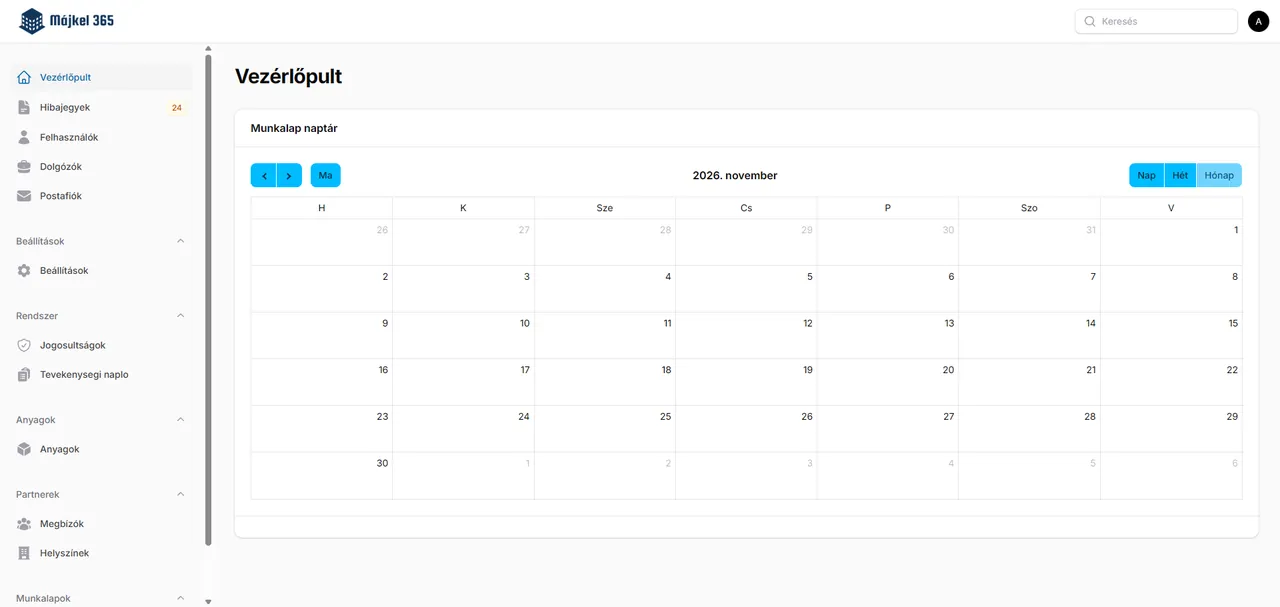
Task: Open Megbízók menu item
Action: [100, 524]
